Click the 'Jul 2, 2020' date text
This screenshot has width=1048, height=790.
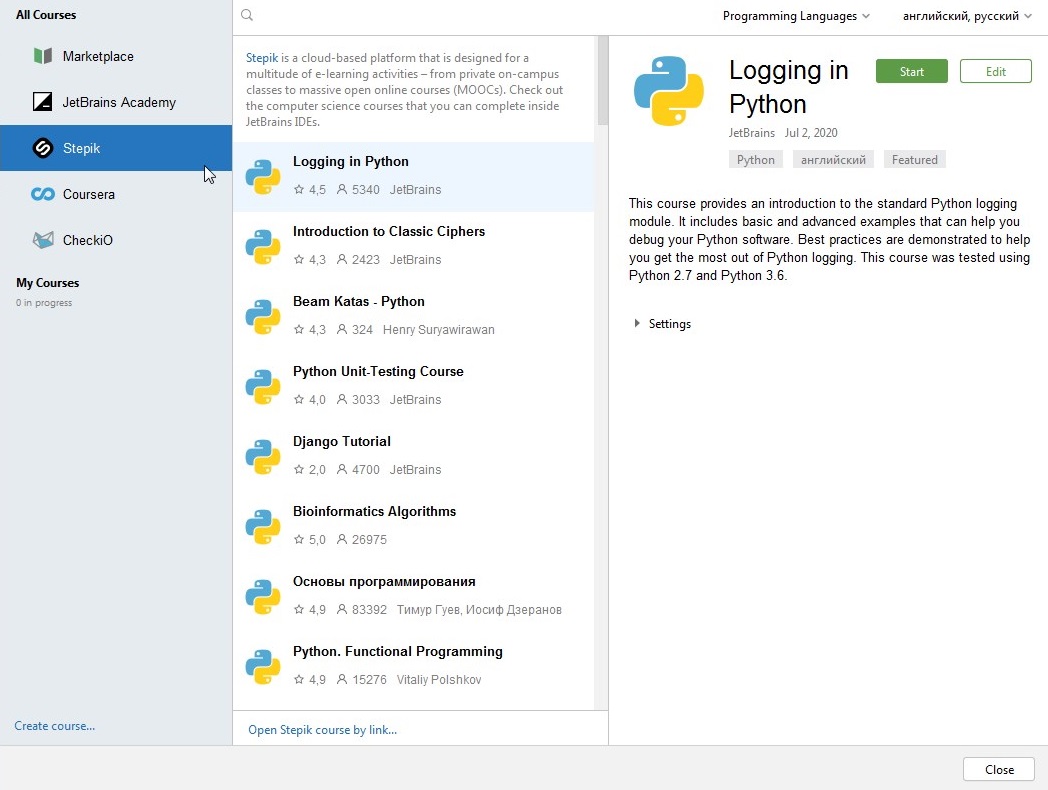coord(811,132)
